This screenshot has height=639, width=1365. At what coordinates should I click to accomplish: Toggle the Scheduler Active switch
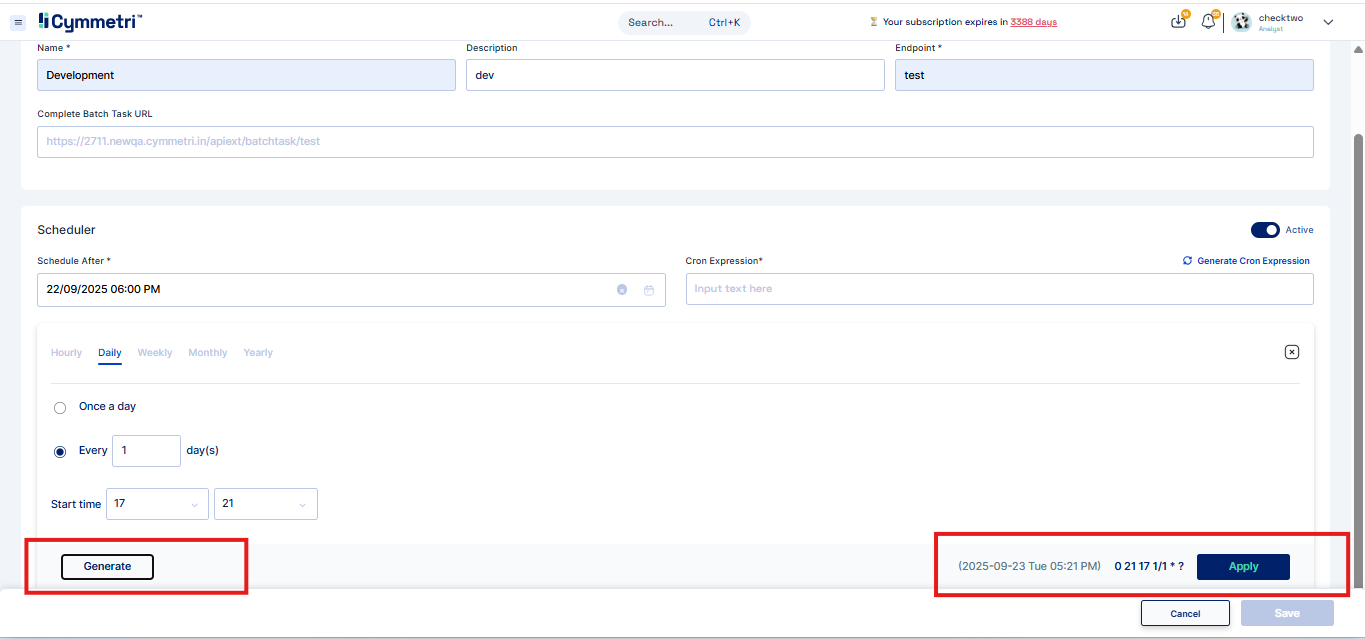[1265, 230]
